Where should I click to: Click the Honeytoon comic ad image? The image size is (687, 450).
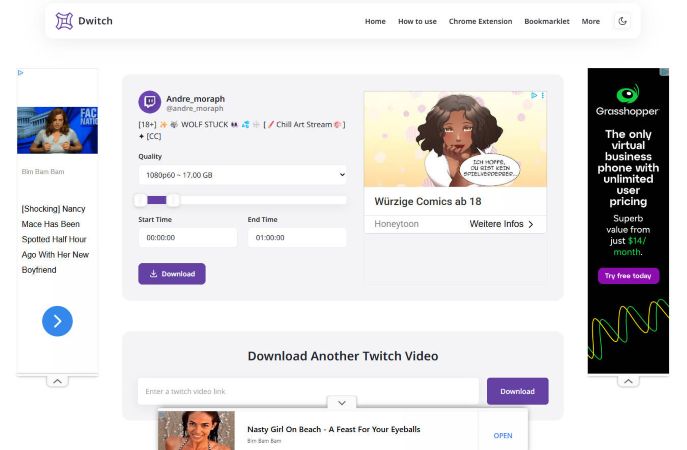tap(455, 139)
